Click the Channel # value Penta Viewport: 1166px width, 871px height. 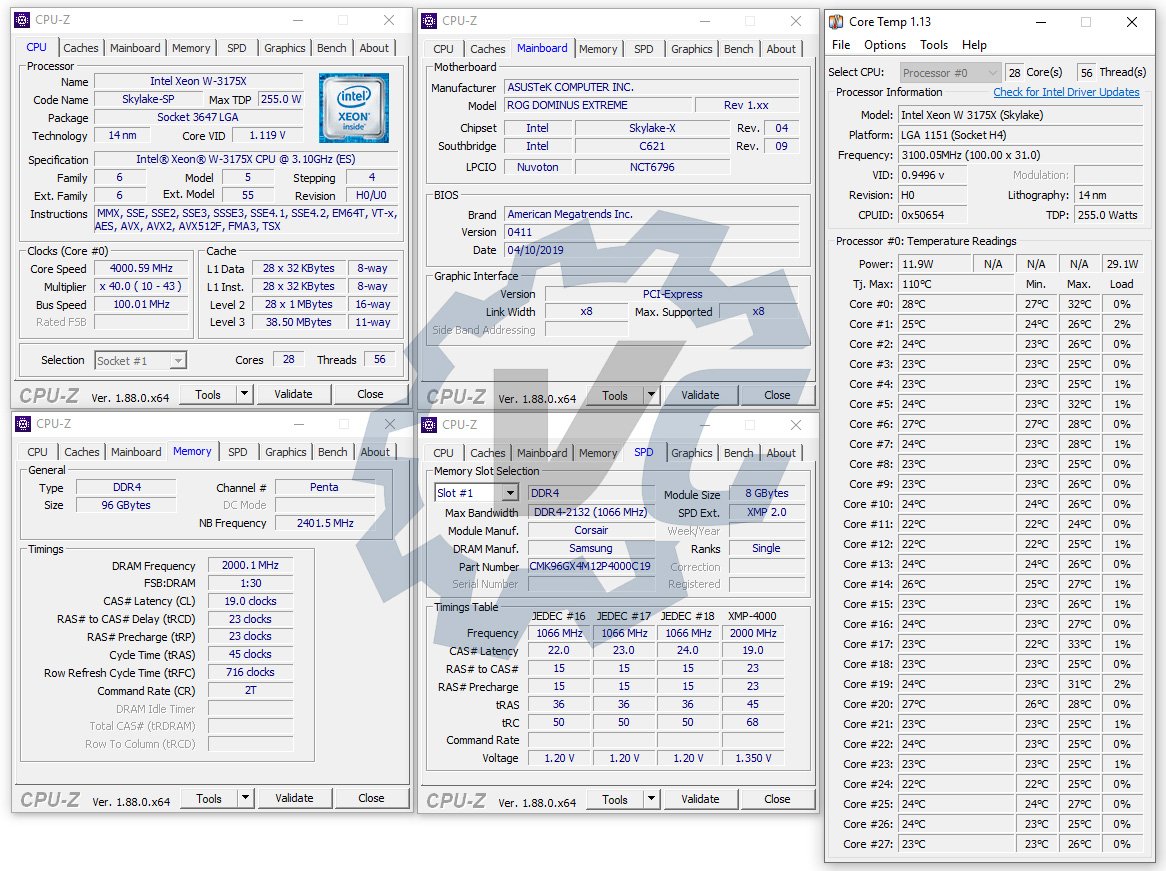(324, 487)
